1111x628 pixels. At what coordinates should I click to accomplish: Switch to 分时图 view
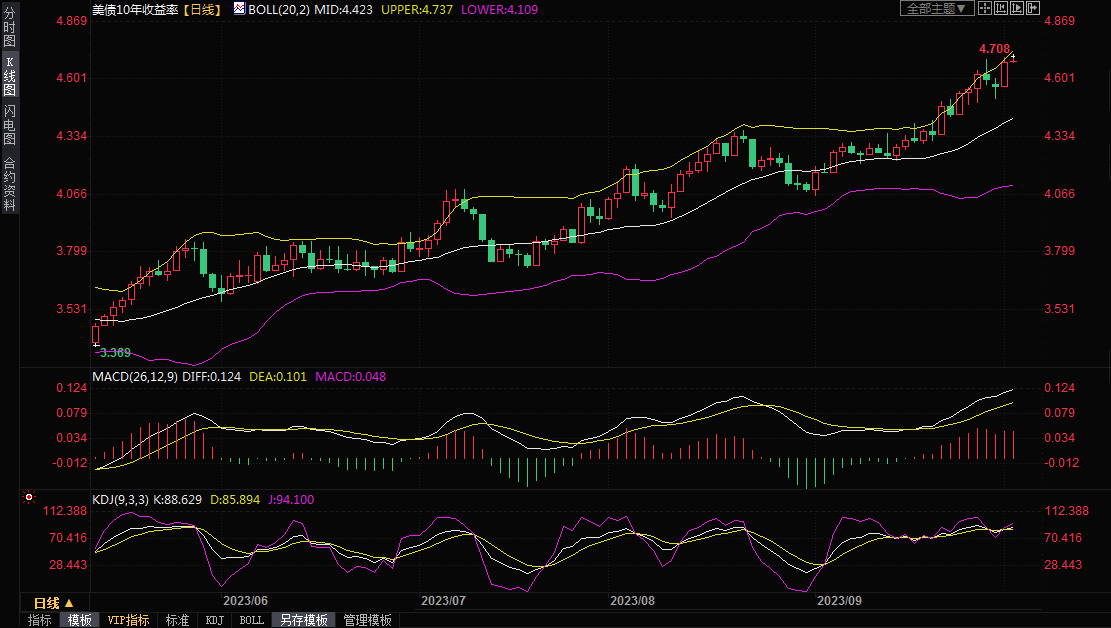[9, 28]
